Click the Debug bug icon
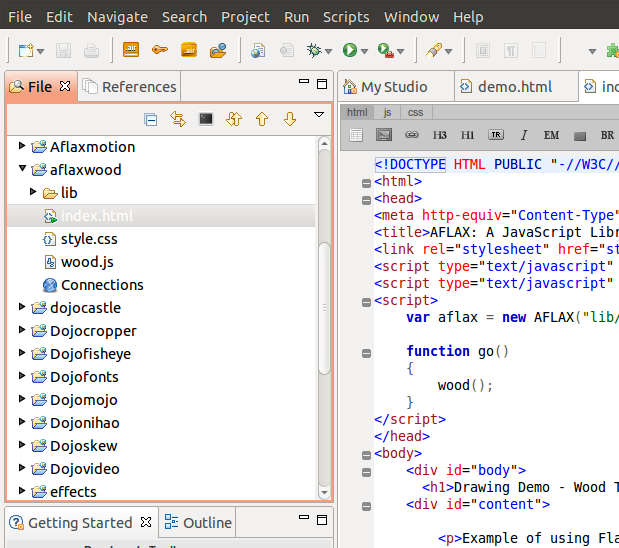Screen dimensions: 619x548 (315, 50)
